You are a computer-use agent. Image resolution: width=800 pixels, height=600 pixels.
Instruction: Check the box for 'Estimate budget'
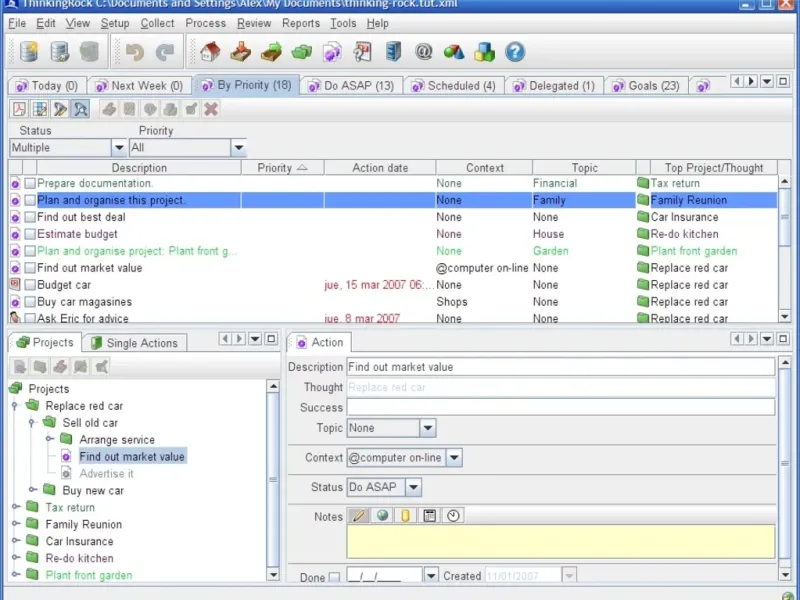coord(30,234)
